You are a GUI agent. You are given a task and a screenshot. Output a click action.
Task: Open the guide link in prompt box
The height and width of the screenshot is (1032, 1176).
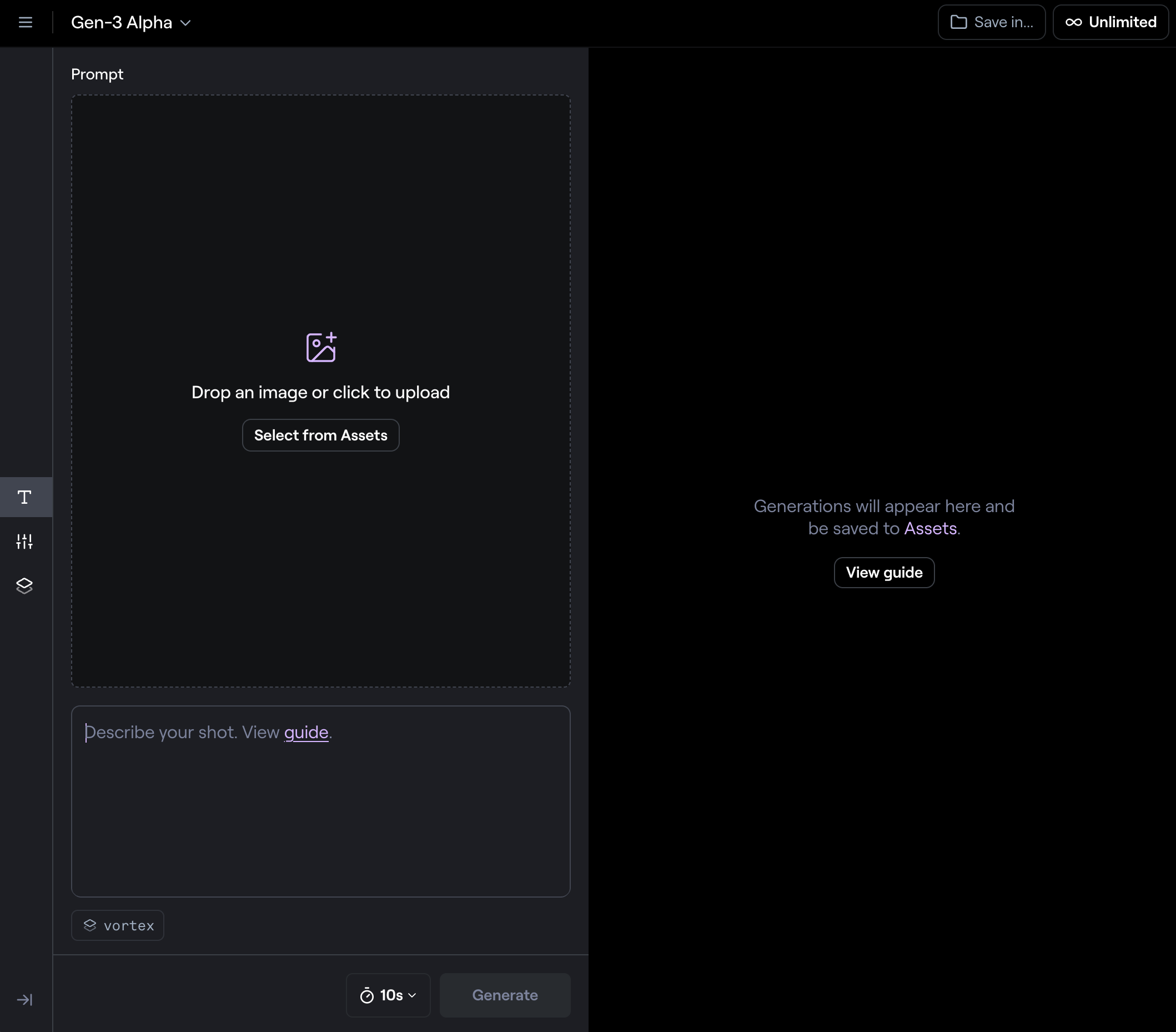coord(306,732)
